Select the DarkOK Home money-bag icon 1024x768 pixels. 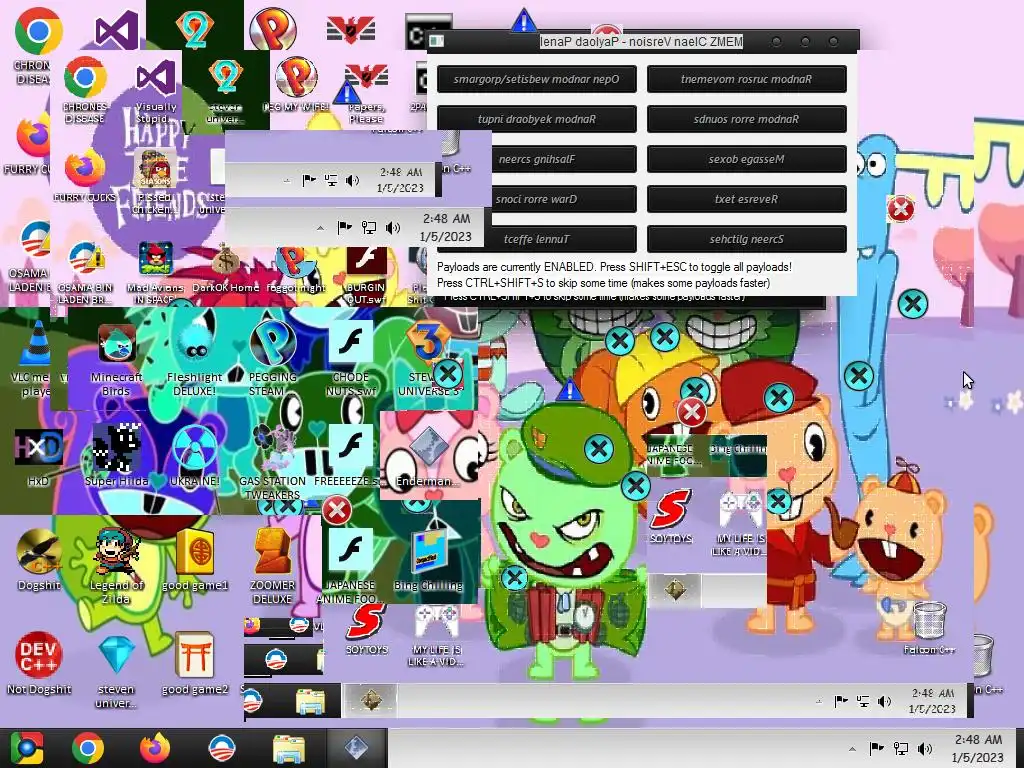(226, 266)
